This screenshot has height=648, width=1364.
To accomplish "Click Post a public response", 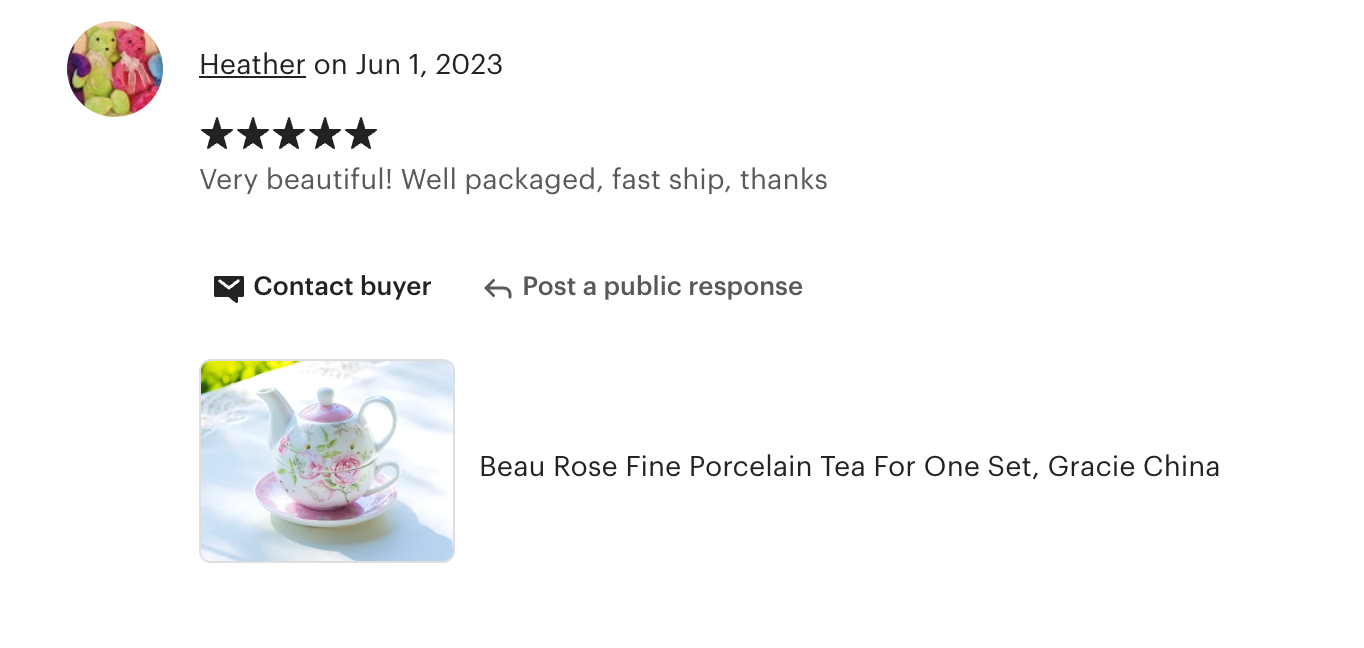I will (x=661, y=287).
